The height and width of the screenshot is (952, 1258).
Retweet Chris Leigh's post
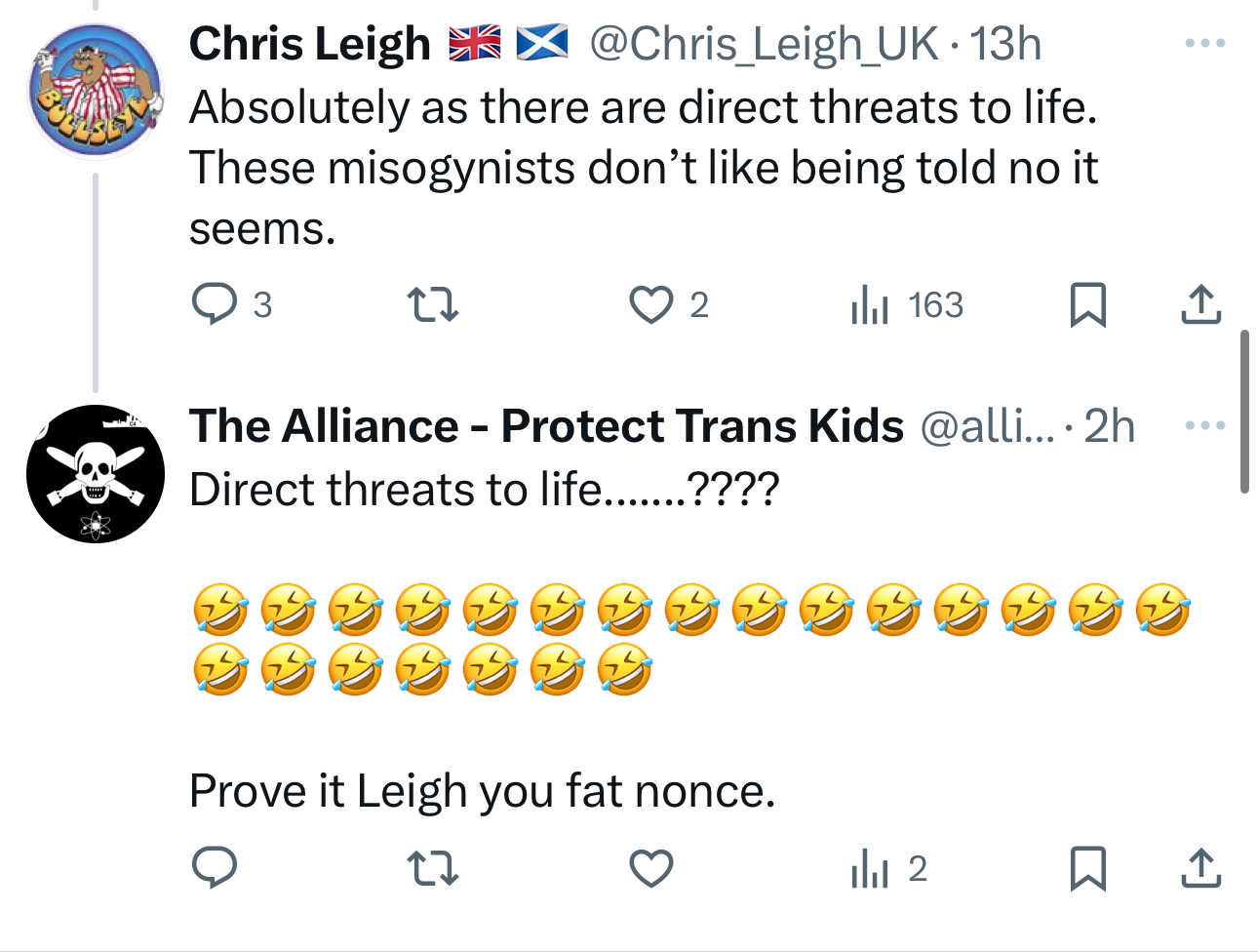(432, 304)
